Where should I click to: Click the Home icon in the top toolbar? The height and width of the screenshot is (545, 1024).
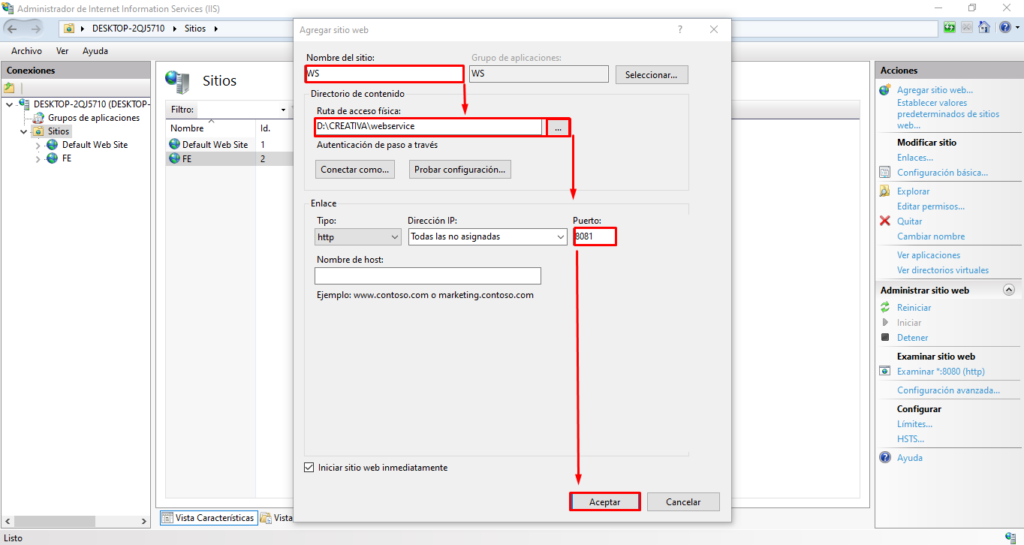984,27
